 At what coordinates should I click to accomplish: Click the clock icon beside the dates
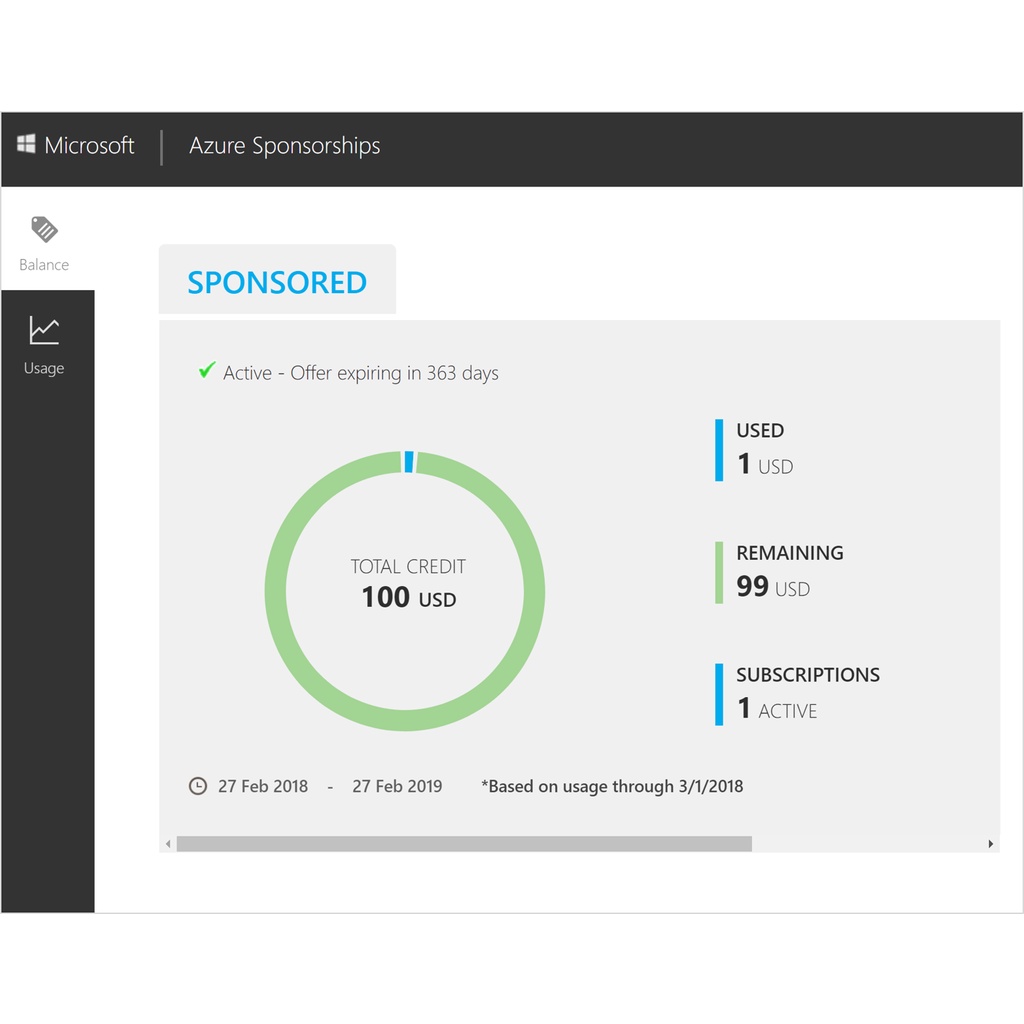tap(197, 786)
